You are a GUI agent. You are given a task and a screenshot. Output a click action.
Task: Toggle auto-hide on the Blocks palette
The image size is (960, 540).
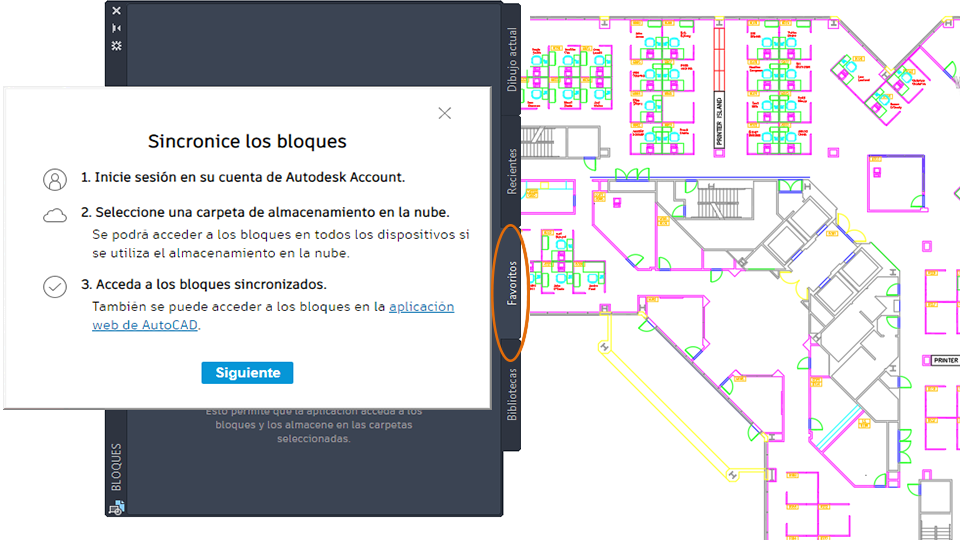point(116,28)
